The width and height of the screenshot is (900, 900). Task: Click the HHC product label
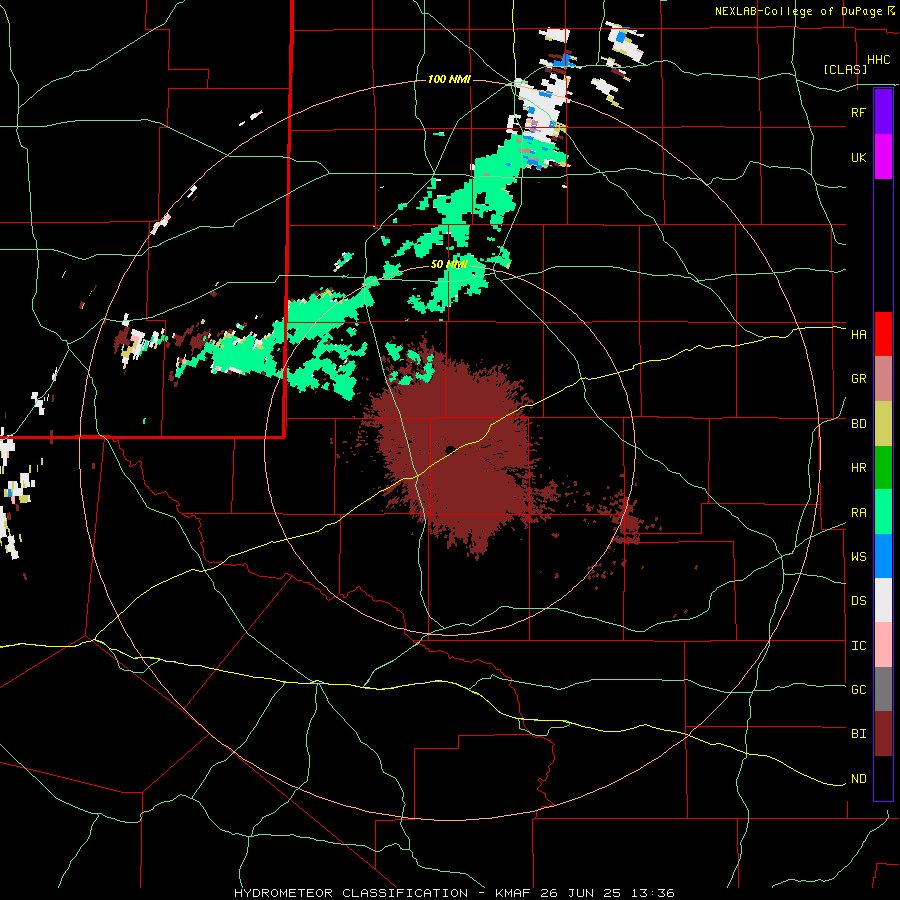[x=878, y=60]
